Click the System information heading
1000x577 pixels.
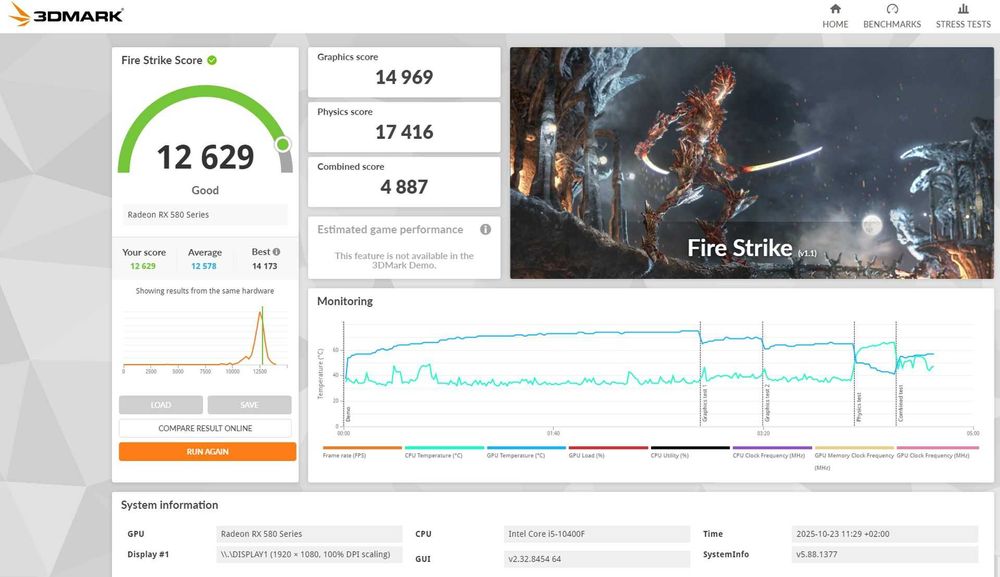click(x=170, y=505)
